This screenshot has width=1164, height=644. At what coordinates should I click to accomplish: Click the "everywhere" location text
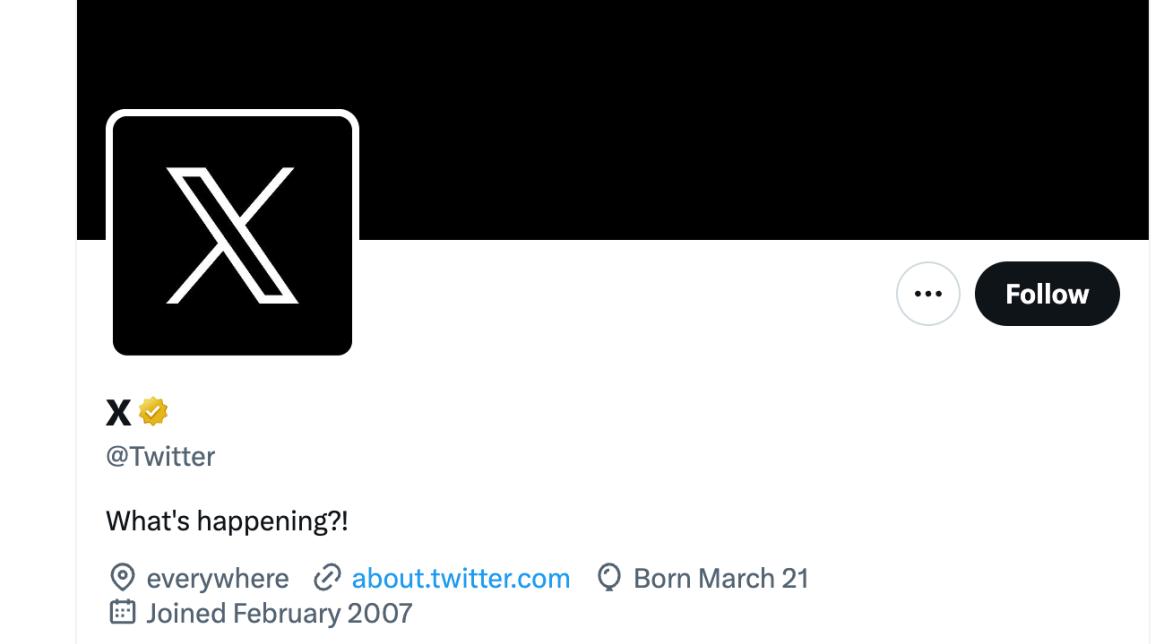218,578
